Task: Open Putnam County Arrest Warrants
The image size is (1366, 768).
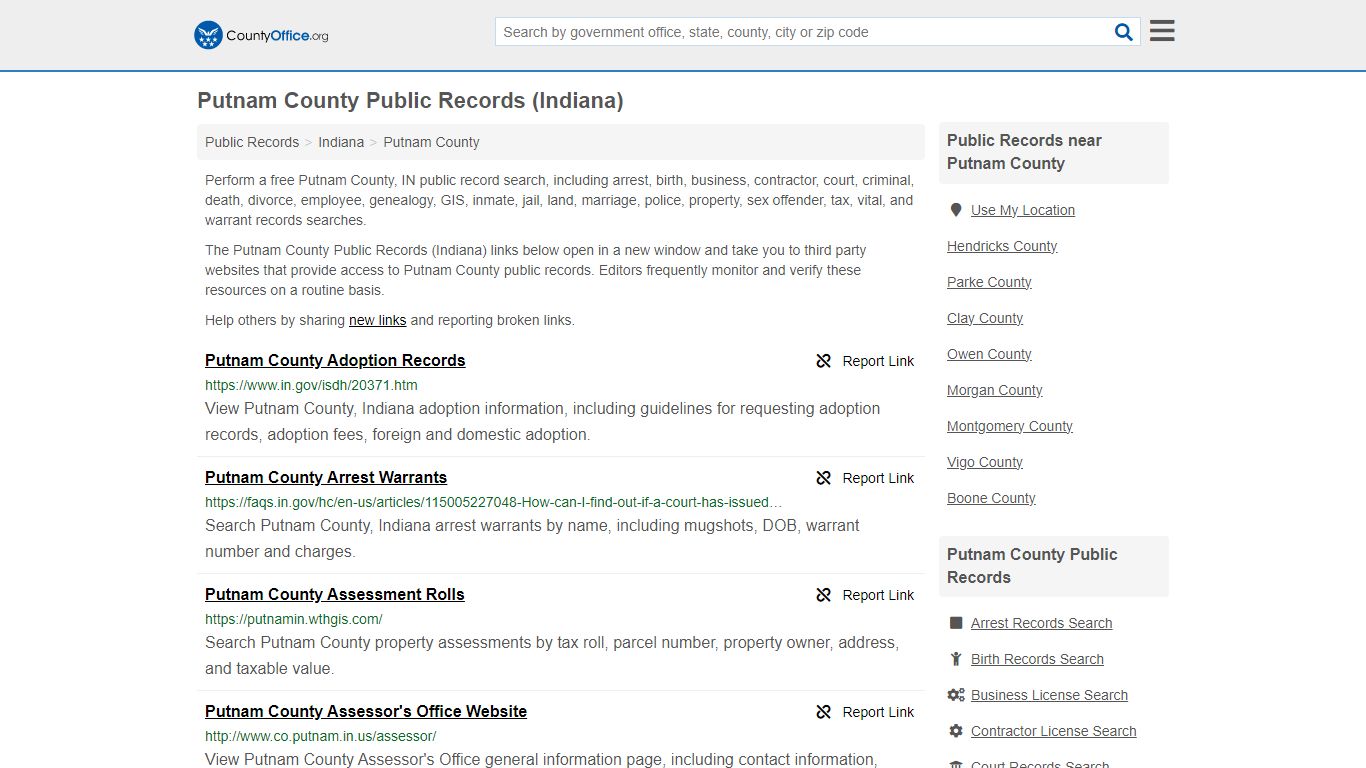Action: [x=326, y=478]
